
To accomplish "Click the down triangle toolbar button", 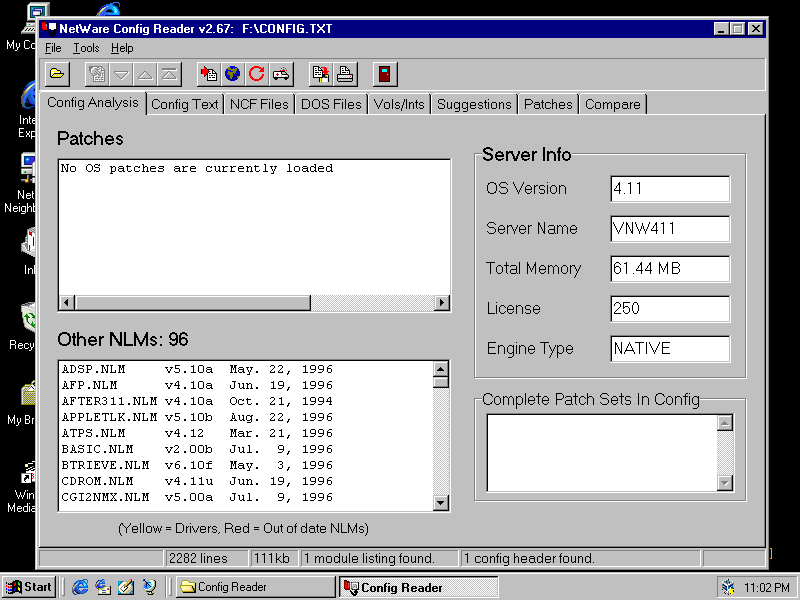I will (x=121, y=74).
